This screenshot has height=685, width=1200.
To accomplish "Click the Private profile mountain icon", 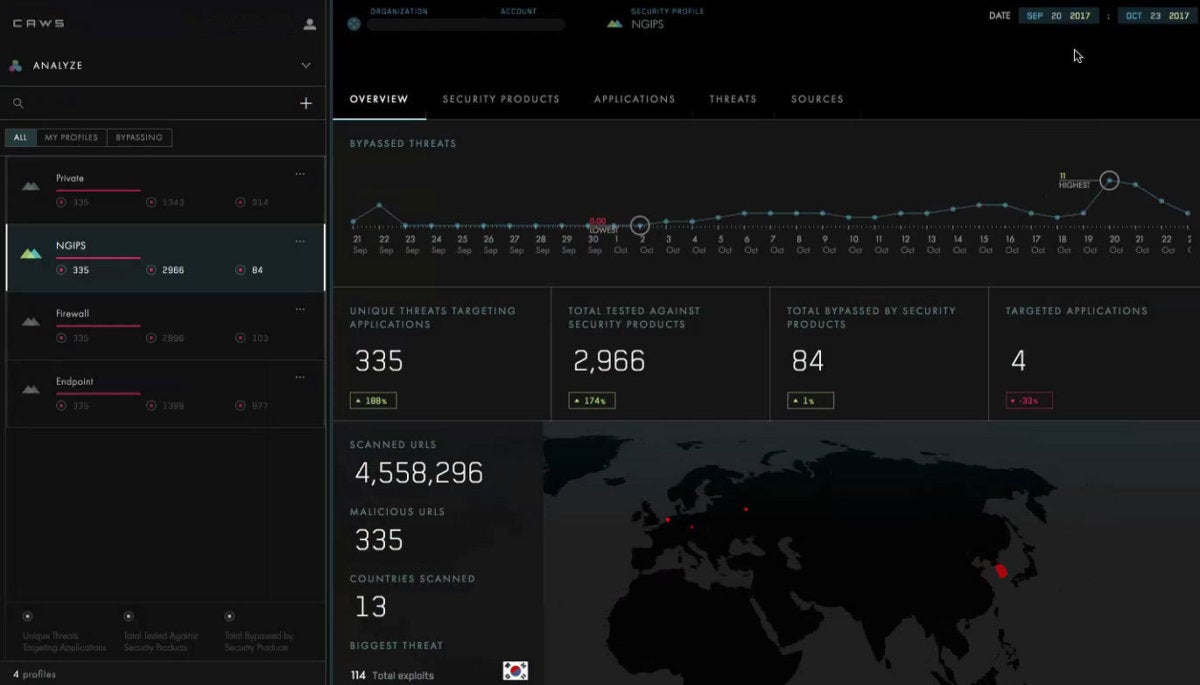I will click(x=31, y=186).
